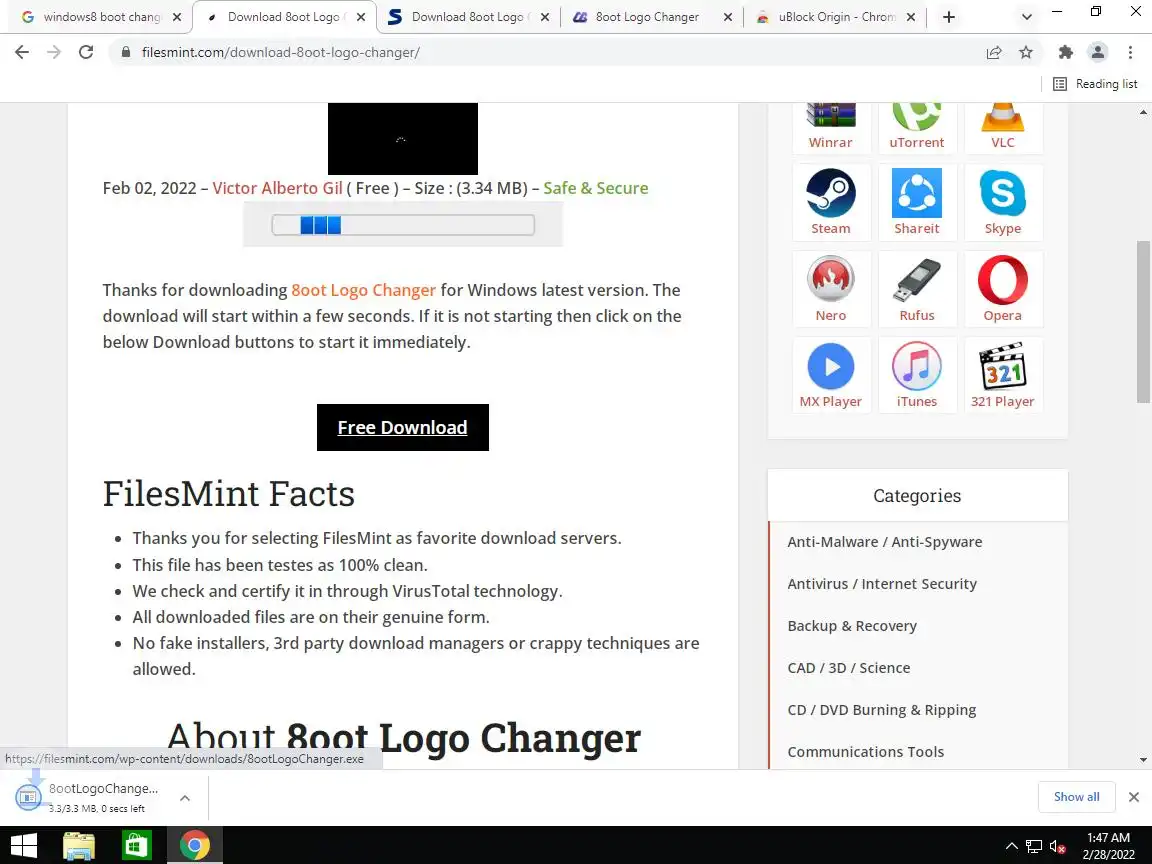The height and width of the screenshot is (864, 1152).
Task: Open the Chrome profile avatar
Action: pos(1098,52)
